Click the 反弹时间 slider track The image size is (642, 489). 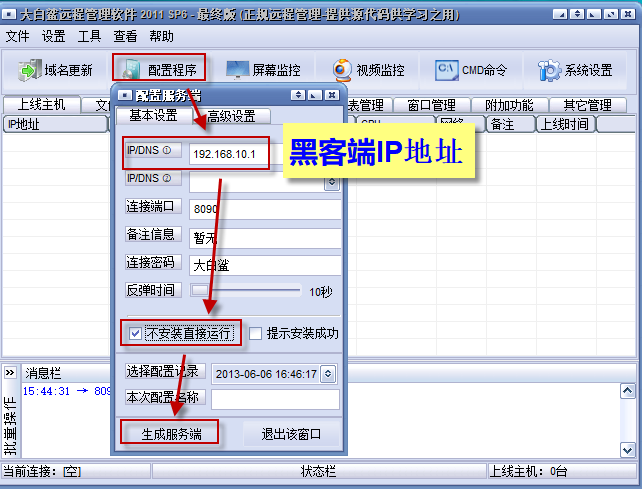250,291
